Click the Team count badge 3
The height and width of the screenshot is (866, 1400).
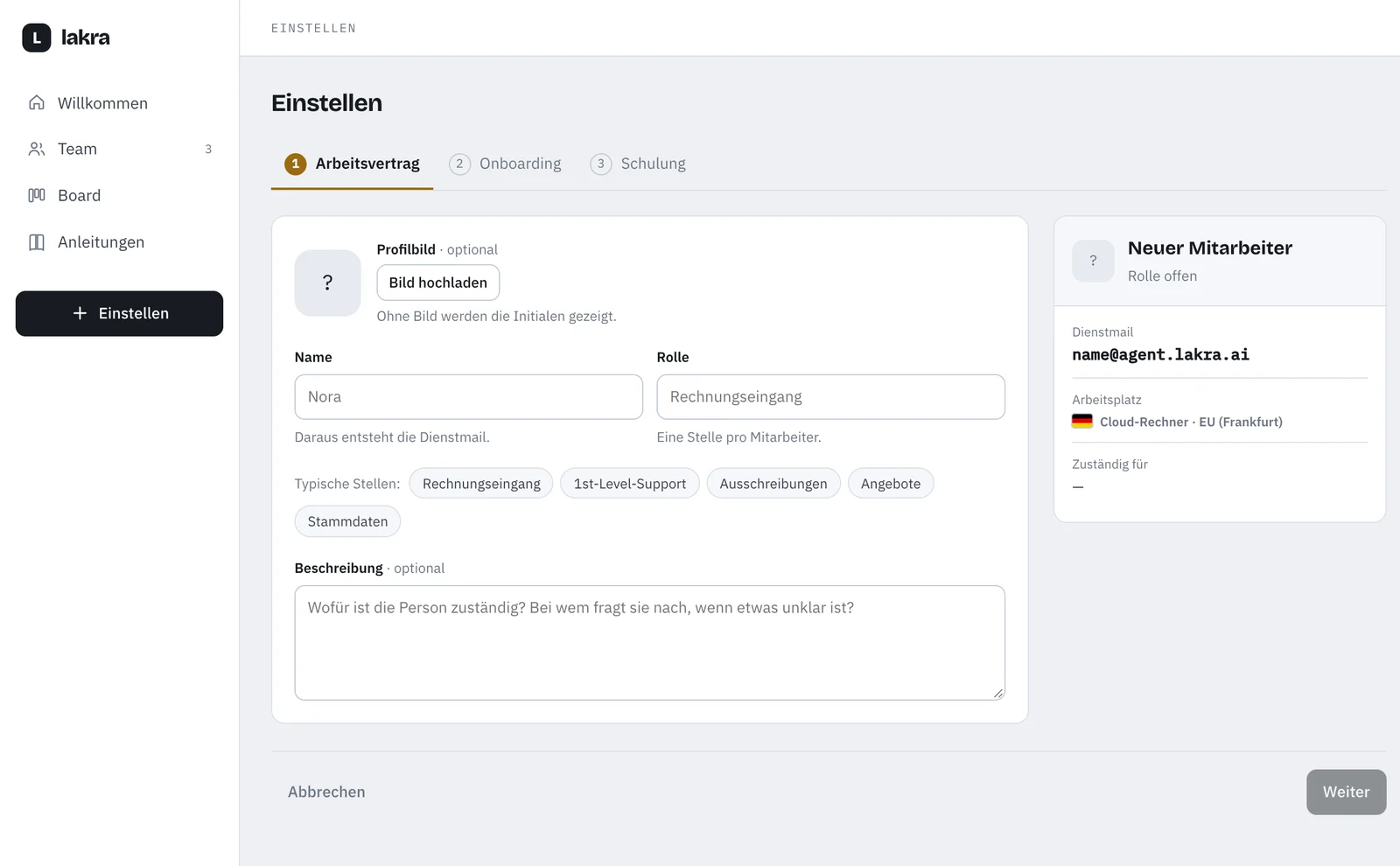pos(208,149)
